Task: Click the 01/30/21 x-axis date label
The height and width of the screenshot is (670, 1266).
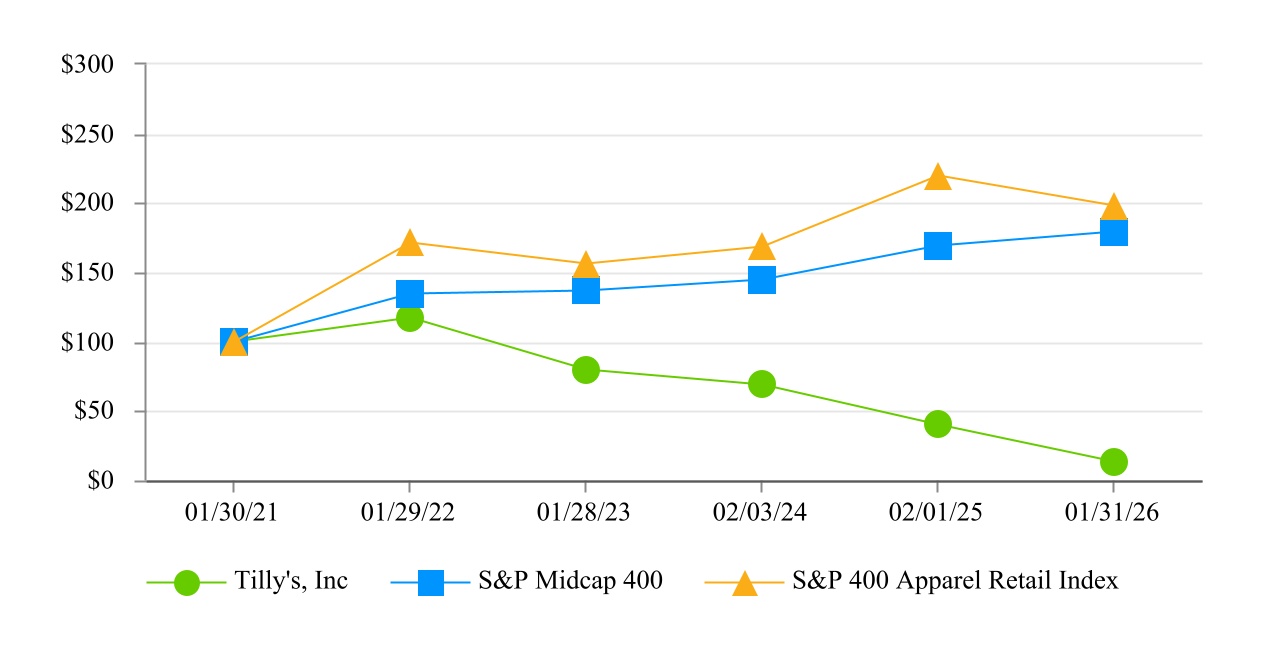Action: (233, 511)
